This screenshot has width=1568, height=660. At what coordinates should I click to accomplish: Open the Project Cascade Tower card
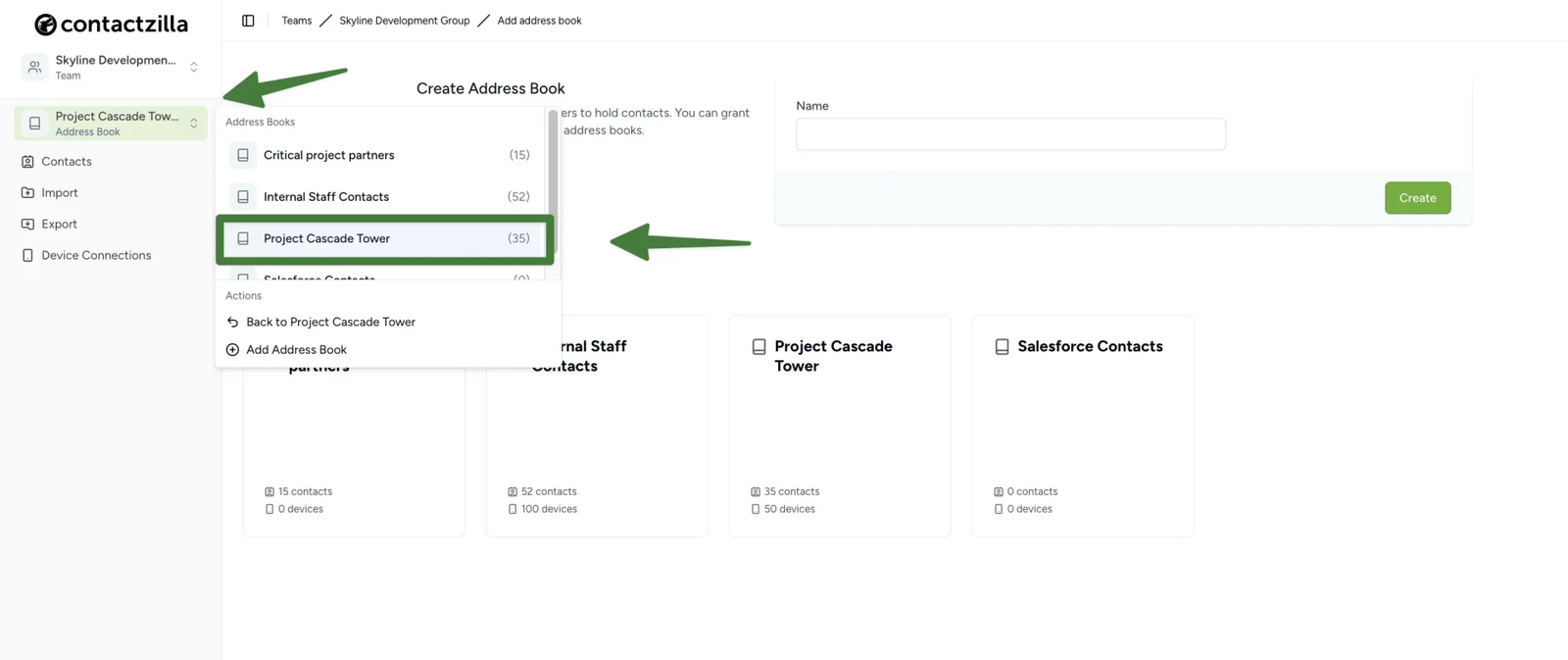[840, 426]
